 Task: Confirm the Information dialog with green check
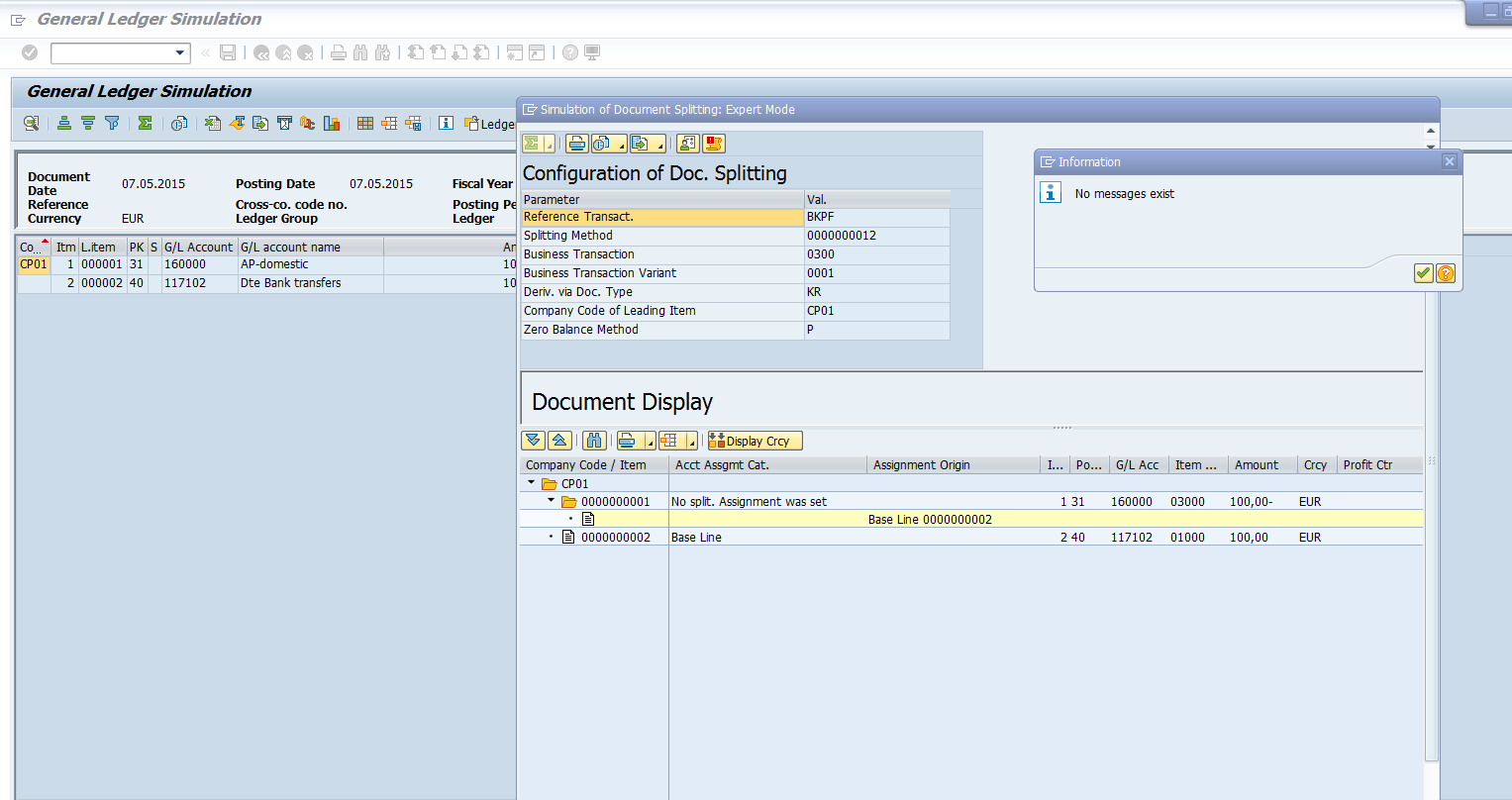pos(1424,273)
